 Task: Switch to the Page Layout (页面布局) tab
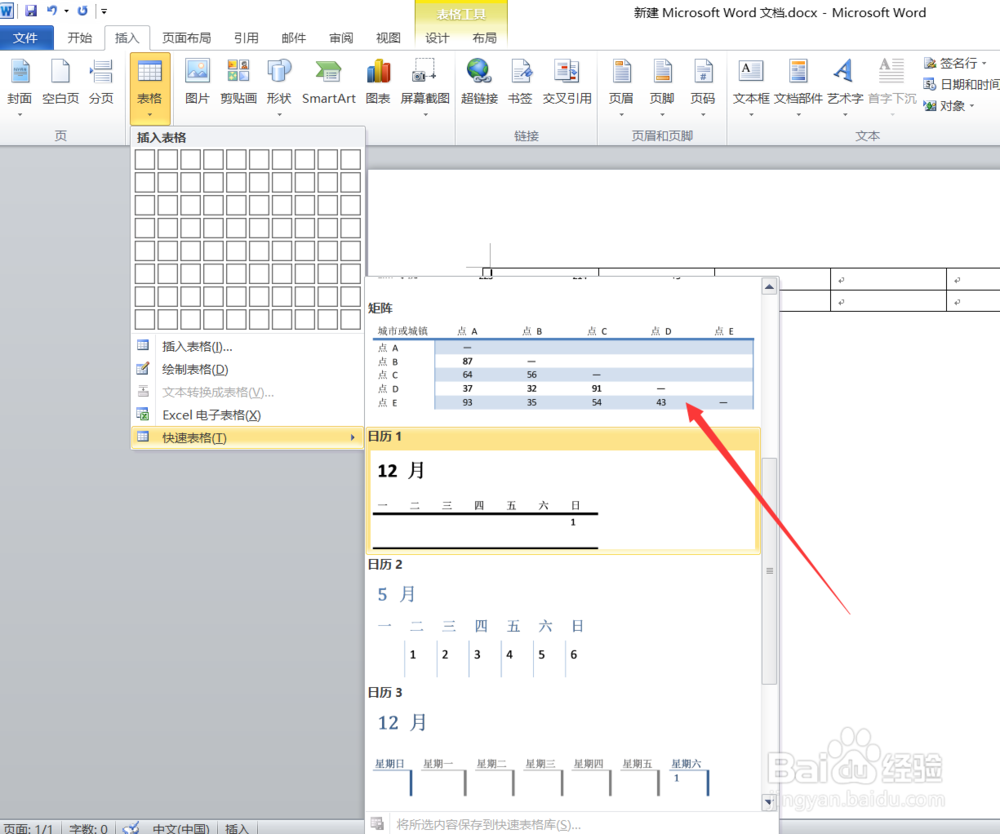tap(186, 38)
